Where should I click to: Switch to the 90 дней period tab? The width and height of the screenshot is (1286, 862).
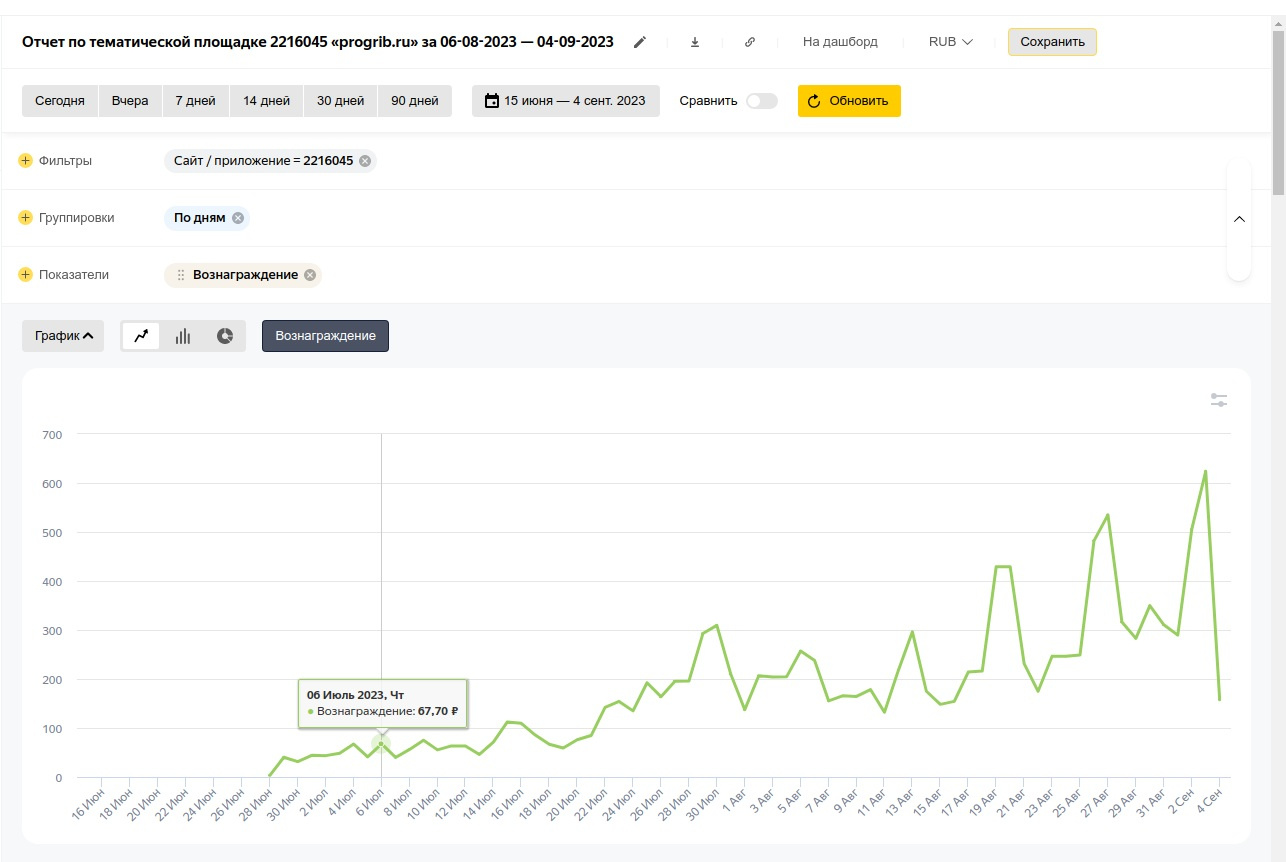pyautogui.click(x=414, y=100)
